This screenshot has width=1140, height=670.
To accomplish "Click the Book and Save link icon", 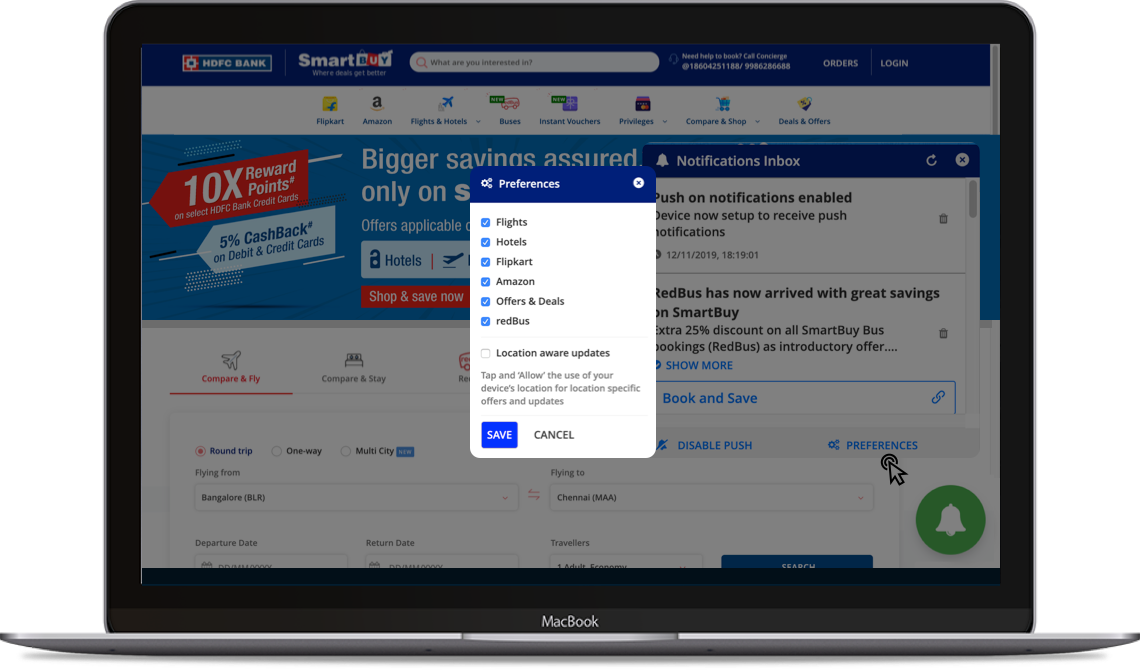I will [939, 397].
